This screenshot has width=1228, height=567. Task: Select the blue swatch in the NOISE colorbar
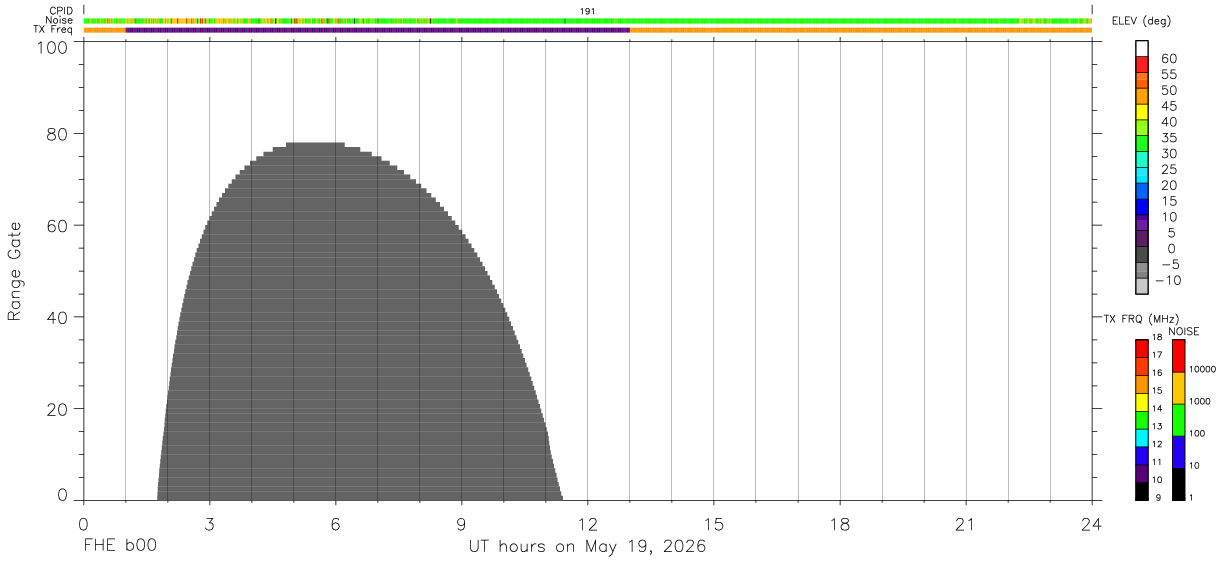point(1179,452)
